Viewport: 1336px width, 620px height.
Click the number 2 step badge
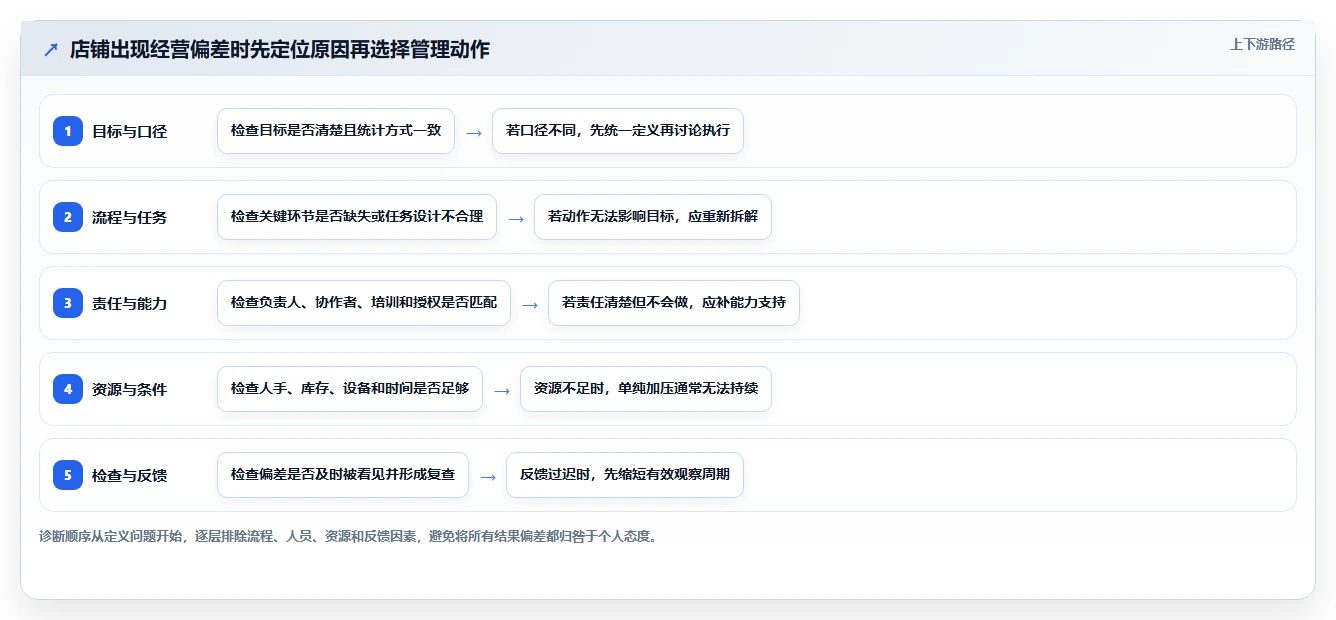pyautogui.click(x=68, y=217)
